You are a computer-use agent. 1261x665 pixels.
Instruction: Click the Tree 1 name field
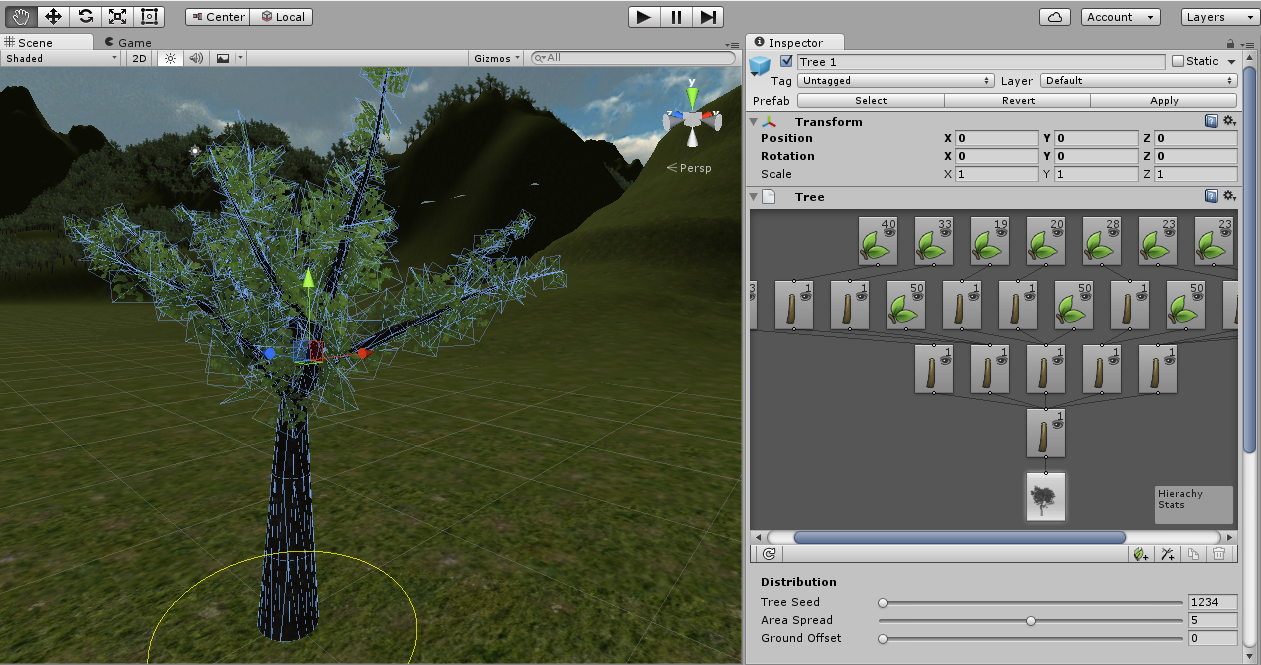[981, 62]
